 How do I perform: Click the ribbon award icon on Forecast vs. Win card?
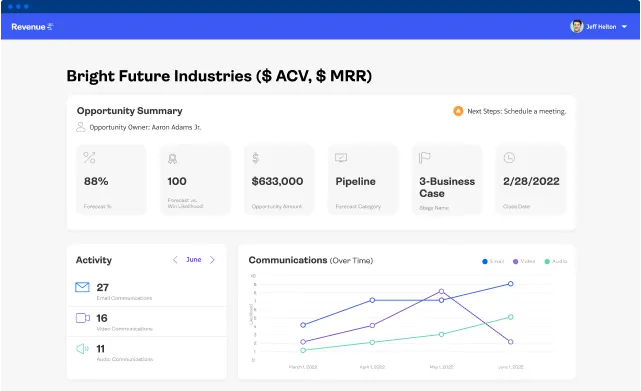(173, 159)
